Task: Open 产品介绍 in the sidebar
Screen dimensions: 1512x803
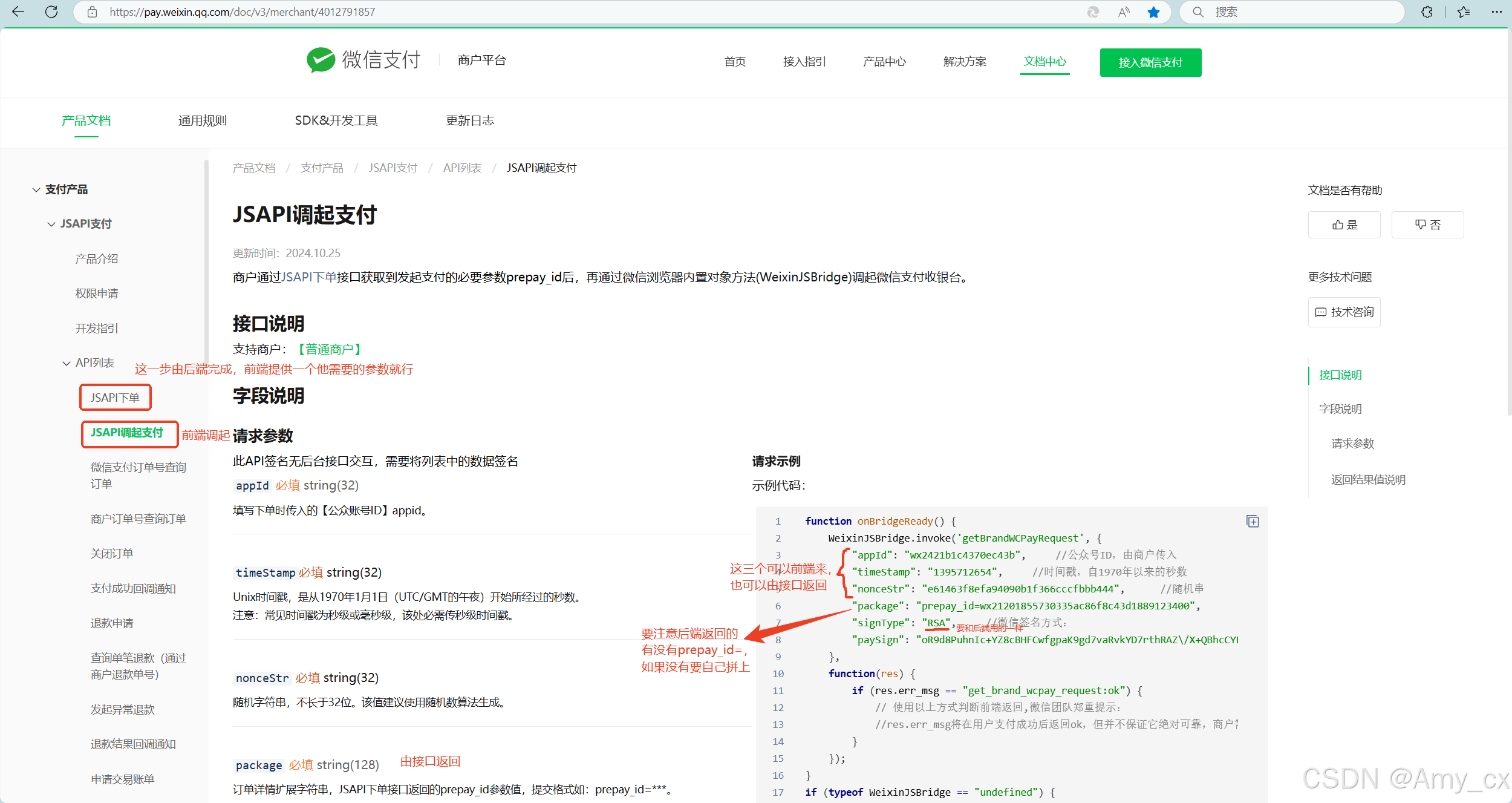Action: pos(97,259)
